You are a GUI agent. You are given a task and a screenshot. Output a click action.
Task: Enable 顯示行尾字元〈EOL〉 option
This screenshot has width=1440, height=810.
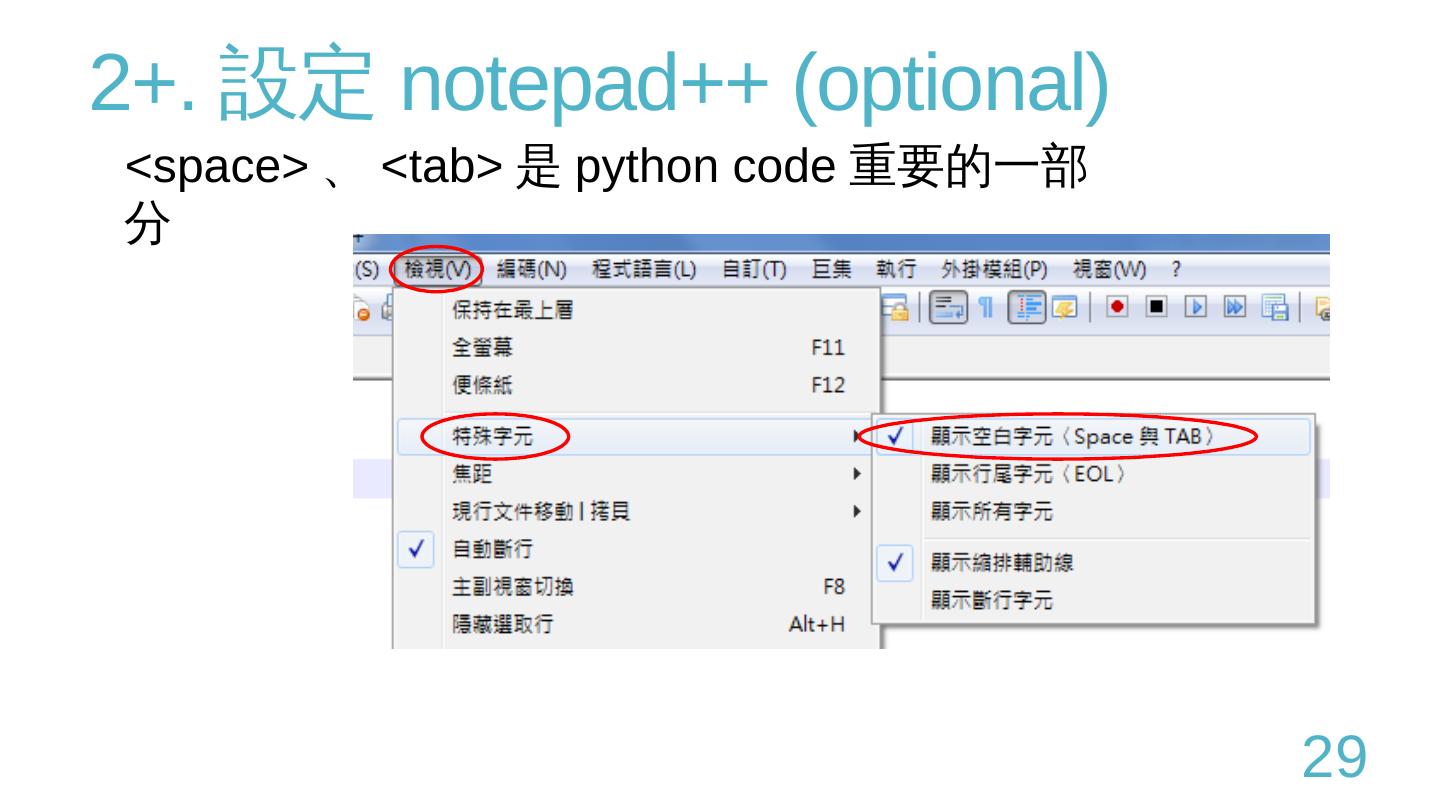pos(1092,474)
